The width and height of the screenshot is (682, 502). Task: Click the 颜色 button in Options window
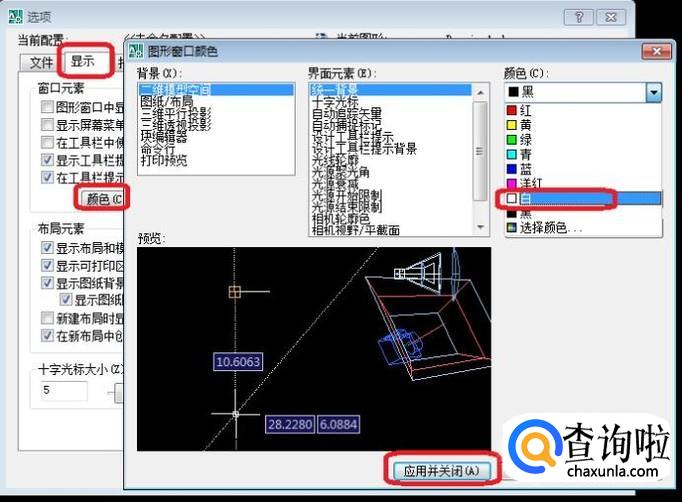102,199
